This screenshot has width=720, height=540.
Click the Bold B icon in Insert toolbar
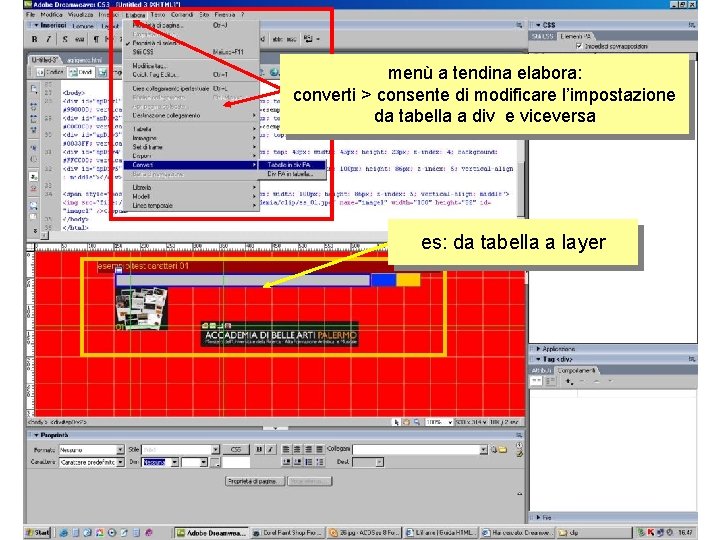(x=34, y=39)
